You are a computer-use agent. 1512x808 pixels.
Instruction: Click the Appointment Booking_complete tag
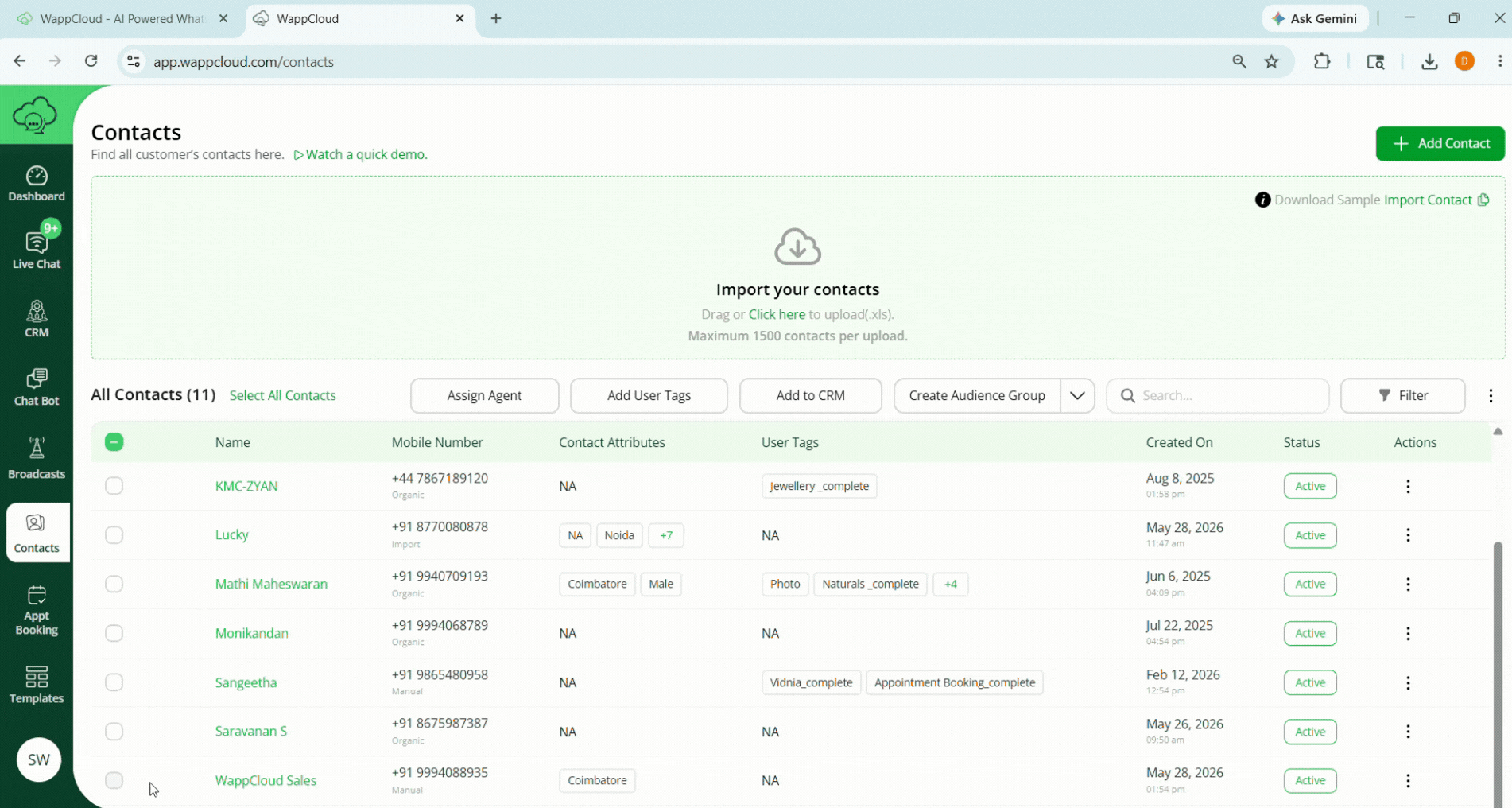(954, 682)
